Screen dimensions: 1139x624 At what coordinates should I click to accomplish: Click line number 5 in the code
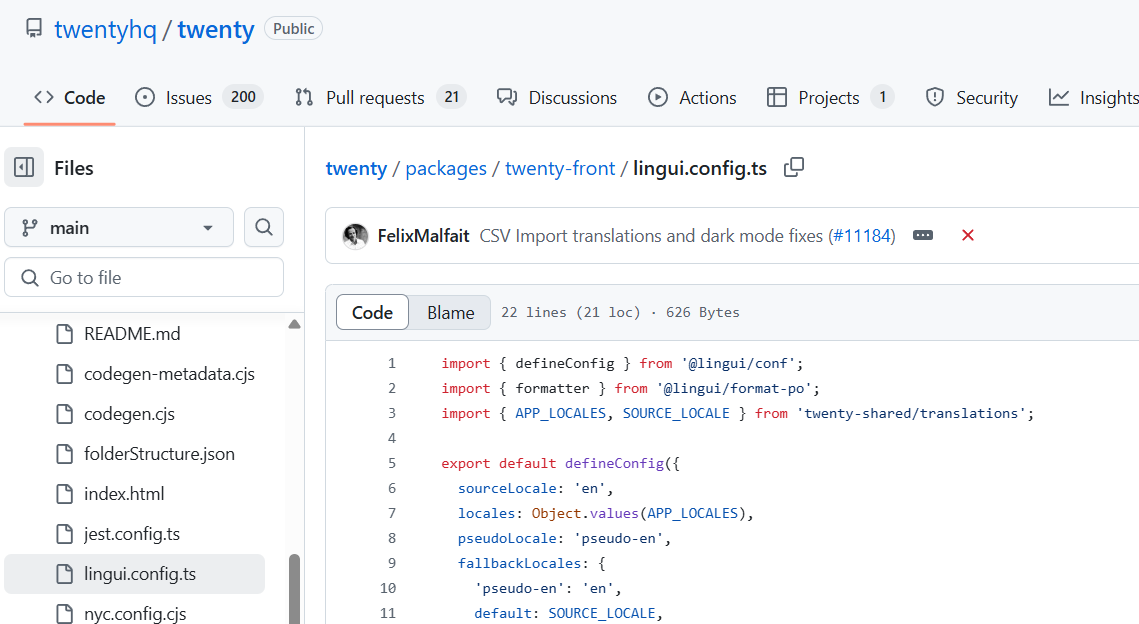coord(392,463)
